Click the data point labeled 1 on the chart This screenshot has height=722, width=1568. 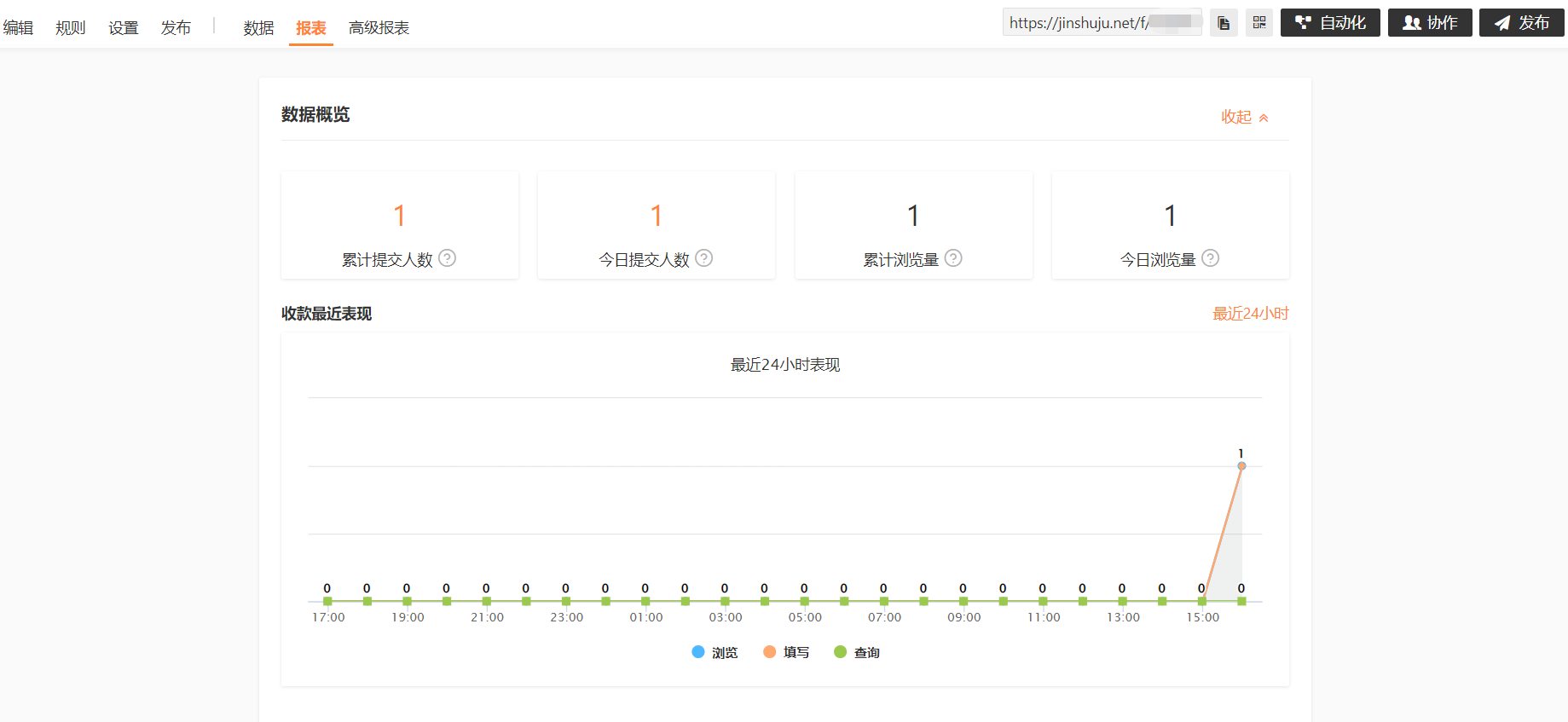[x=1241, y=465]
